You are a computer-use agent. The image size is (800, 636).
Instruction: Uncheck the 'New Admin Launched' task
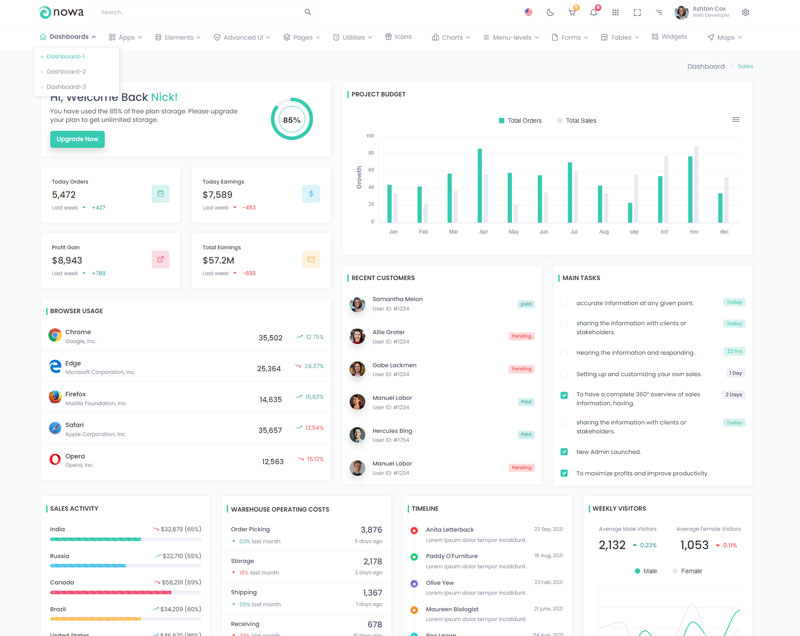click(564, 452)
